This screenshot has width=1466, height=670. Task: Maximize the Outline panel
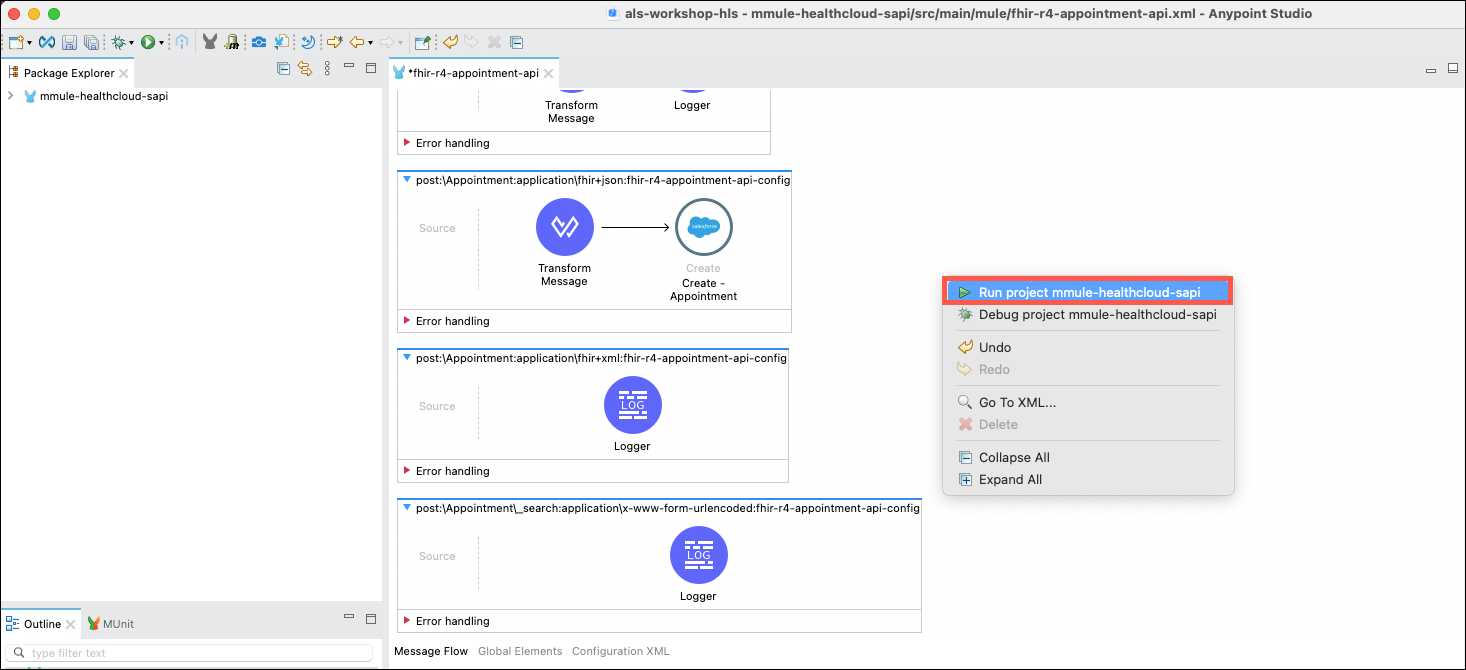point(371,619)
